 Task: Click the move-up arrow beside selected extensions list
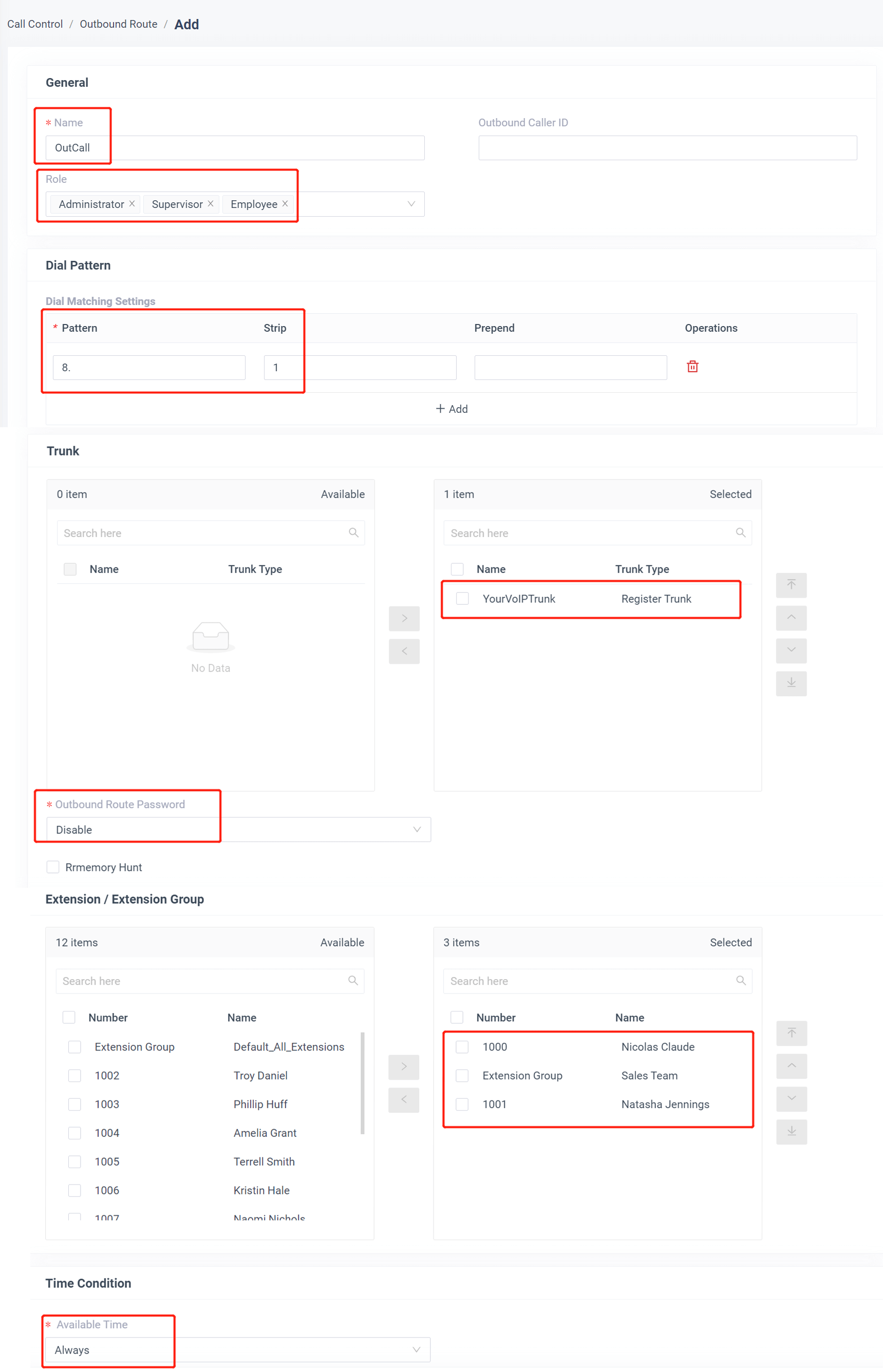click(x=791, y=1066)
